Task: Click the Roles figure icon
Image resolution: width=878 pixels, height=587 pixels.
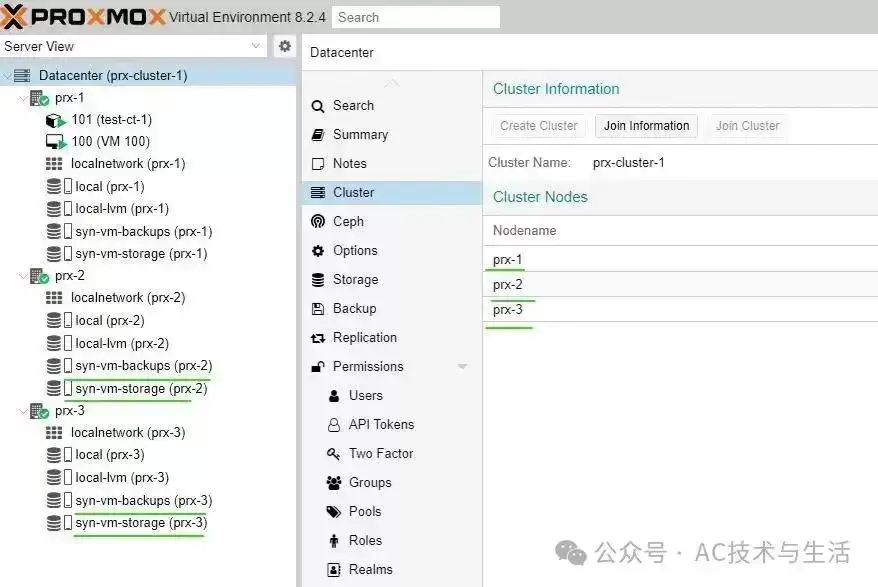Action: [x=334, y=541]
